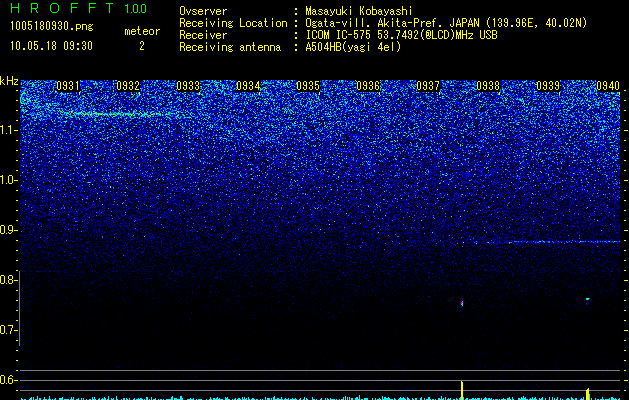Click the date stamp 10.05.18 09:30

51,46
